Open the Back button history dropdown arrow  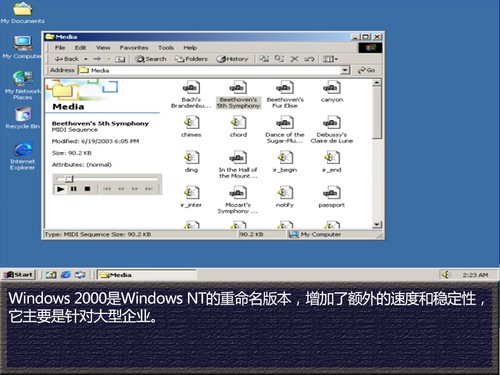pyautogui.click(x=86, y=59)
